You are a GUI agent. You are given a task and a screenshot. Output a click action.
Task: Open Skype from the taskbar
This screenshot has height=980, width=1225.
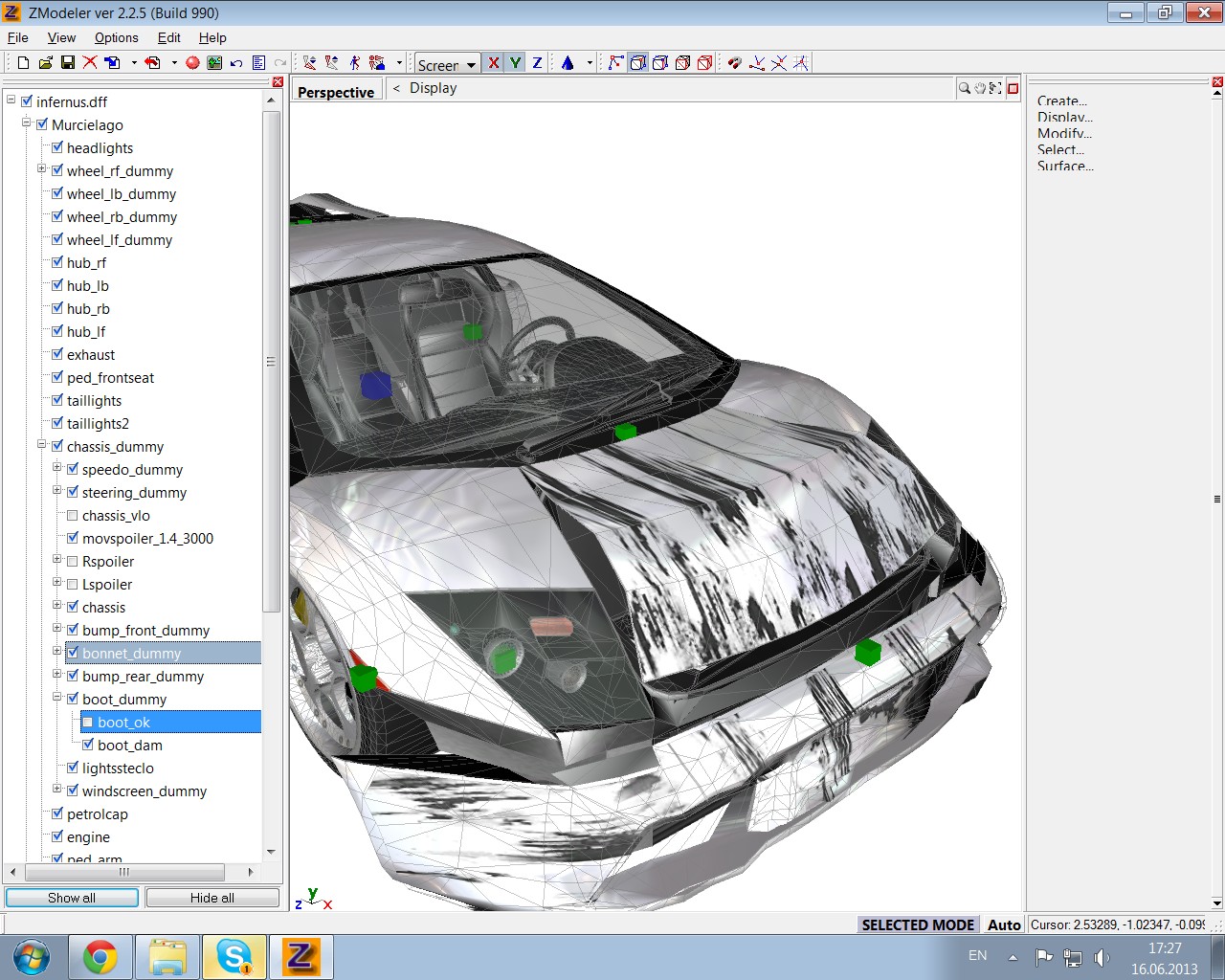[x=234, y=957]
